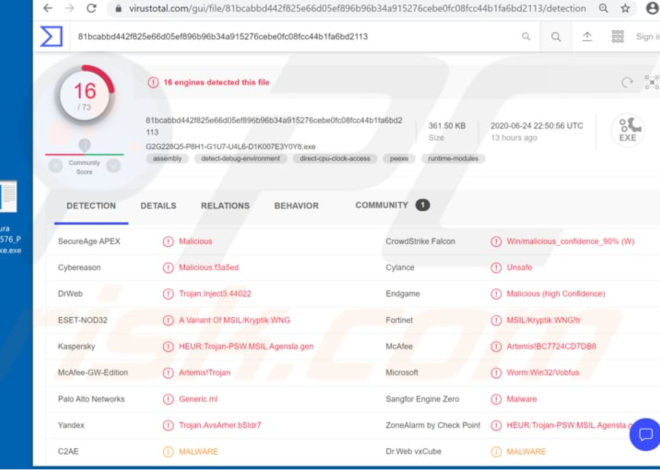Viewport: 660px width, 470px height.
Task: Click the search icon in the VirusTotal toolbar
Action: pyautogui.click(x=556, y=37)
